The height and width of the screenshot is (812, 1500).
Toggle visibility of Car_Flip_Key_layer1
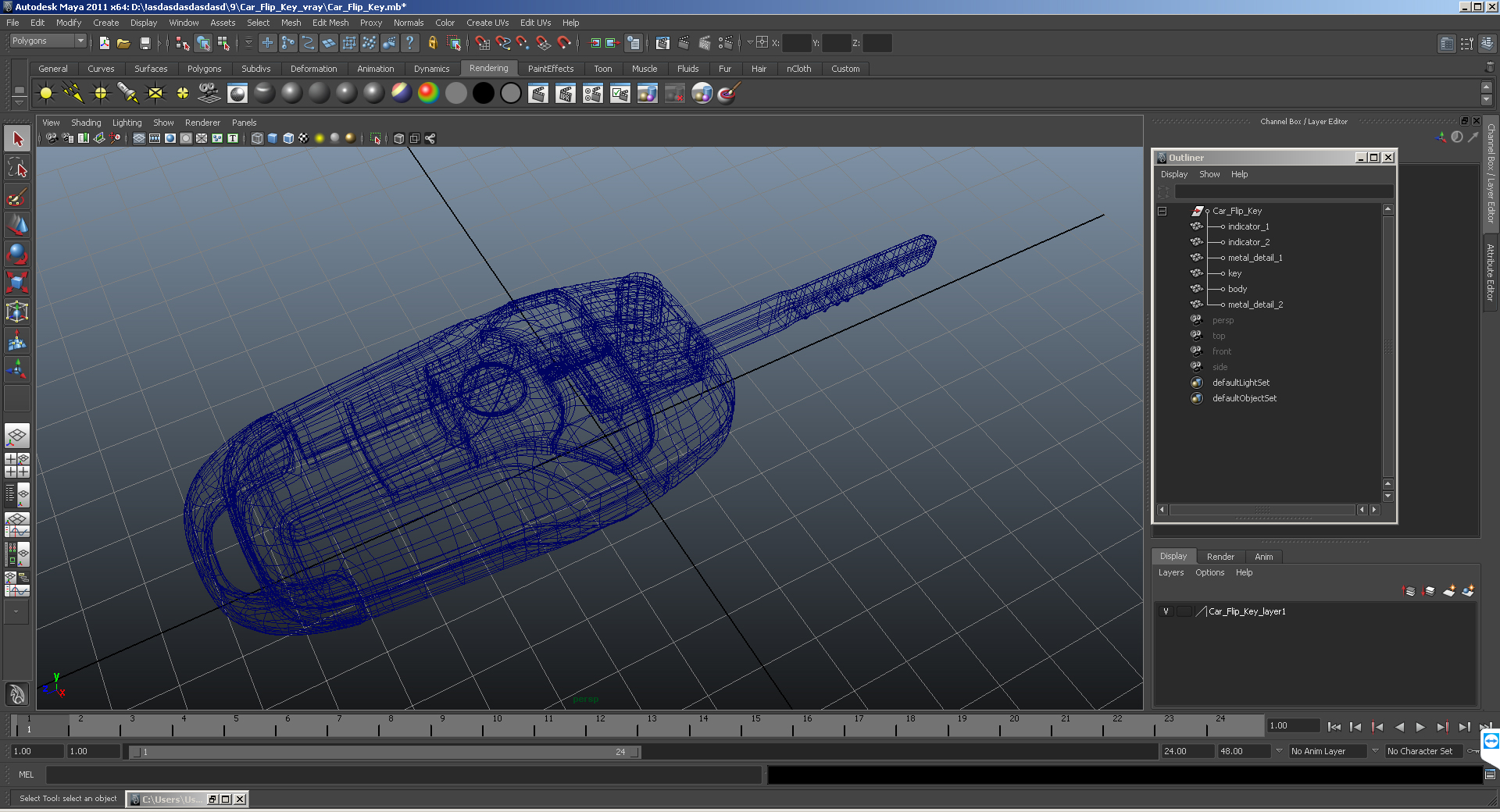pos(1166,611)
